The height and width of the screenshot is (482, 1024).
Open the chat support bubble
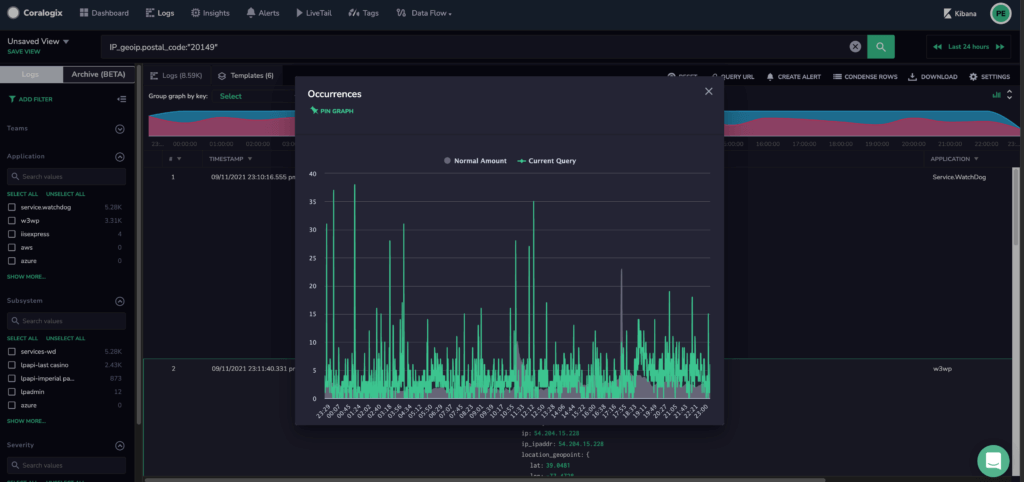tap(993, 460)
